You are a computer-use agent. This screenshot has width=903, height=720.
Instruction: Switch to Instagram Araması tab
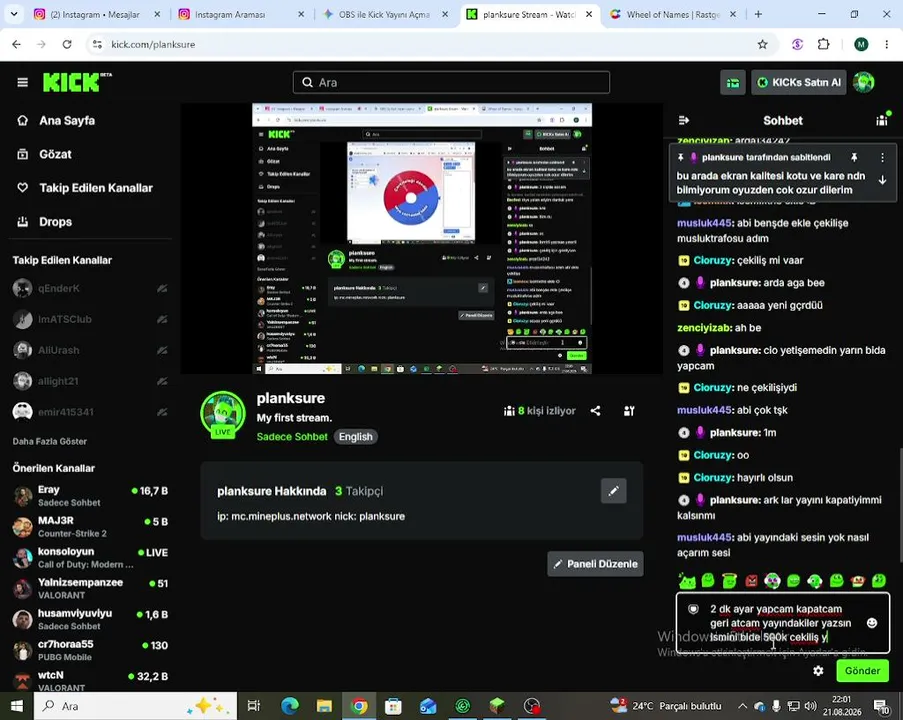[x=241, y=14]
